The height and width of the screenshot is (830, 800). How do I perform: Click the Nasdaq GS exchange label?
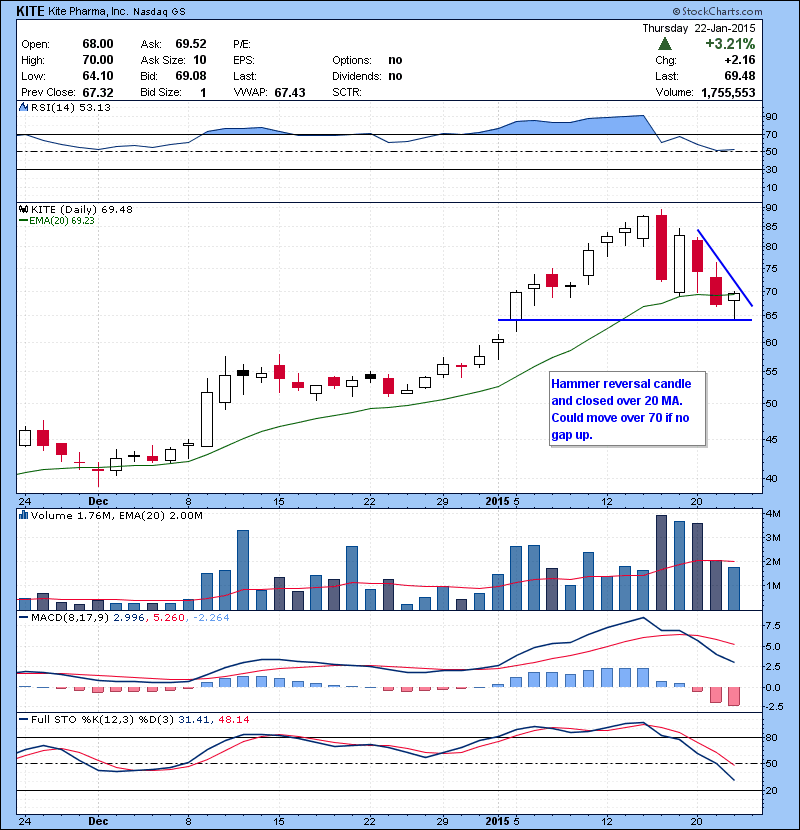159,12
